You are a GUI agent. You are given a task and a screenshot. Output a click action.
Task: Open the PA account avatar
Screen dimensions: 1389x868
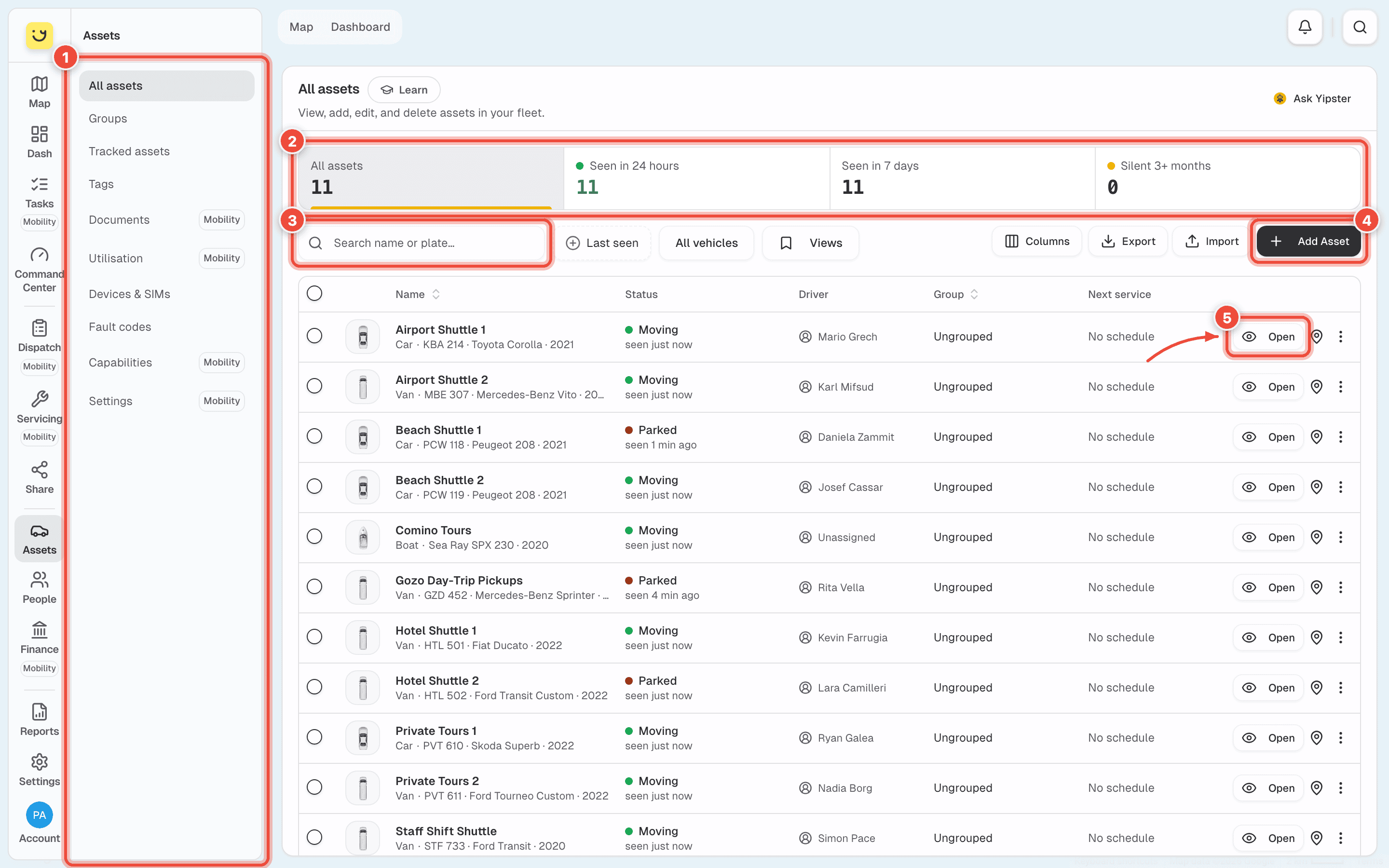(x=39, y=815)
